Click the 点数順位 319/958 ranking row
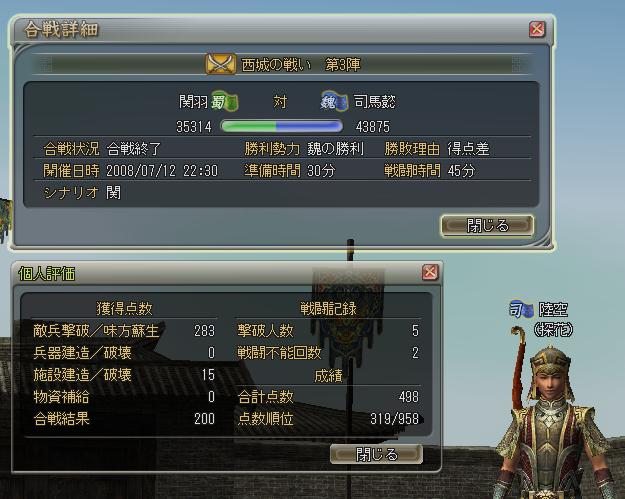Image resolution: width=625 pixels, height=499 pixels. point(328,419)
